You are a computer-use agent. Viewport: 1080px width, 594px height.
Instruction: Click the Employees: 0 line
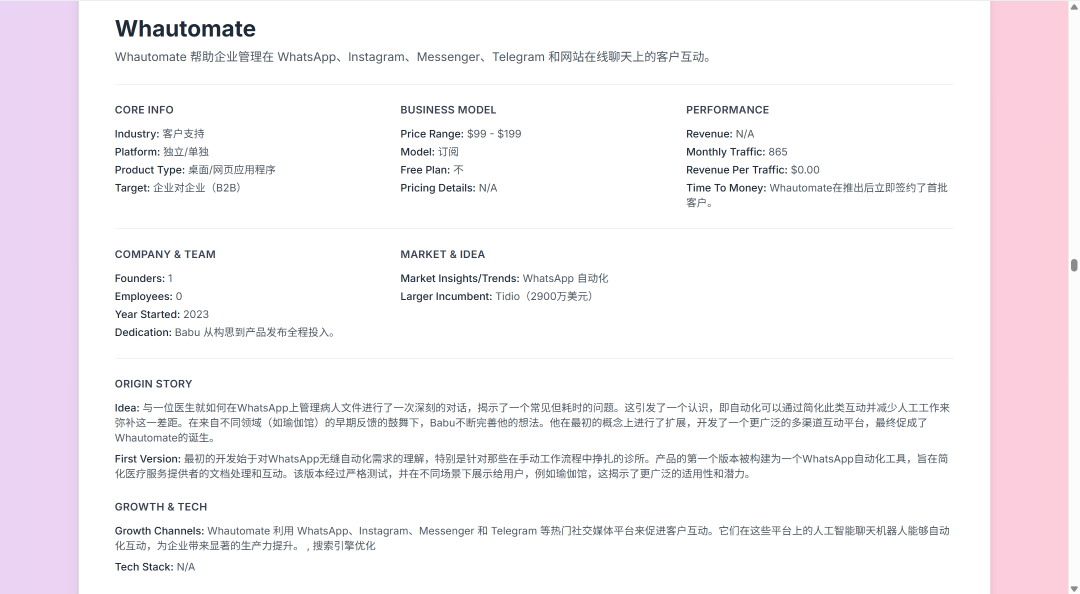tap(148, 296)
